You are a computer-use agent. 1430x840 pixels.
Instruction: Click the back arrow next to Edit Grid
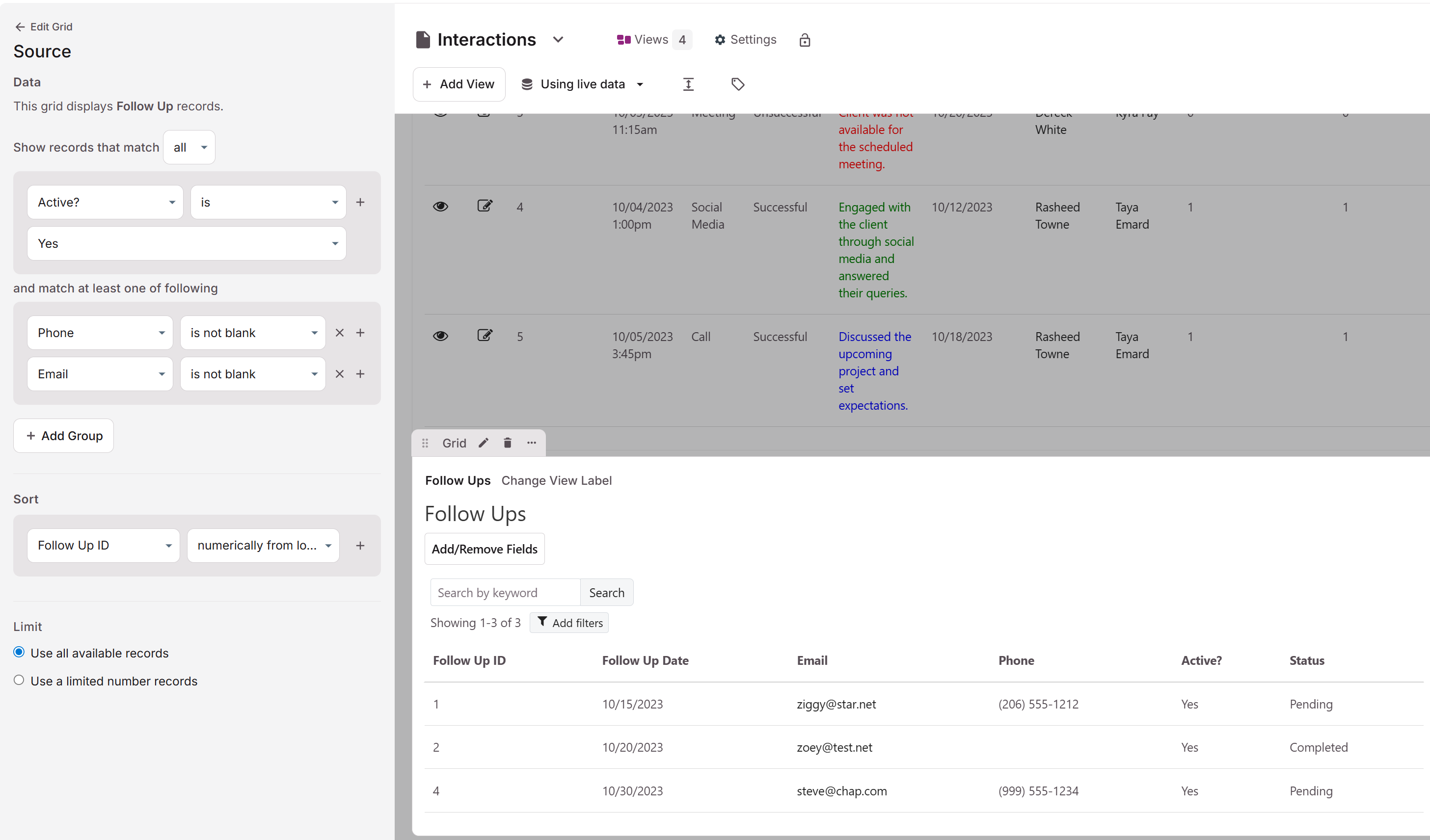click(20, 26)
